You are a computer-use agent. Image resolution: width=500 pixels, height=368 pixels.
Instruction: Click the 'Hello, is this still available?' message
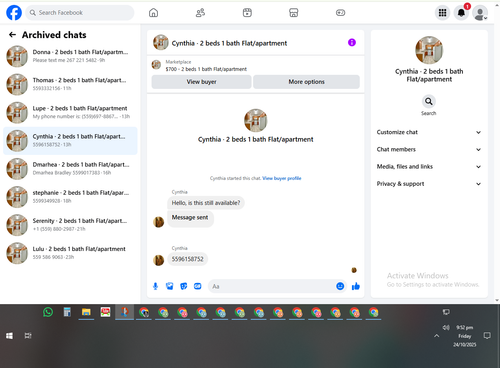(x=206, y=203)
